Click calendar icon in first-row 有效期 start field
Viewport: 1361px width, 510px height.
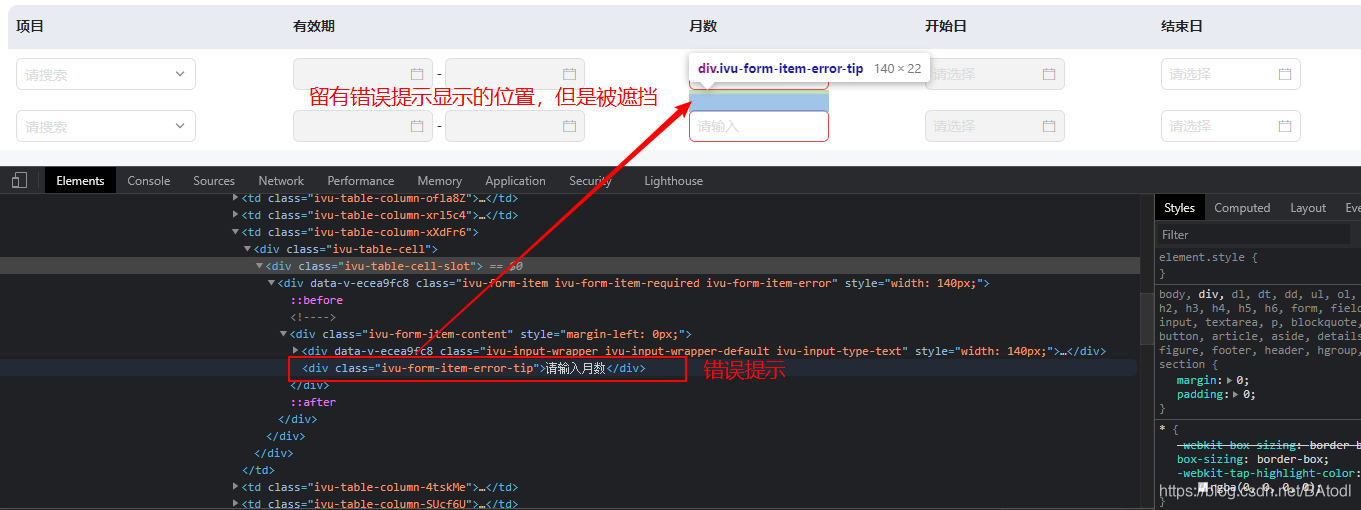click(x=417, y=74)
